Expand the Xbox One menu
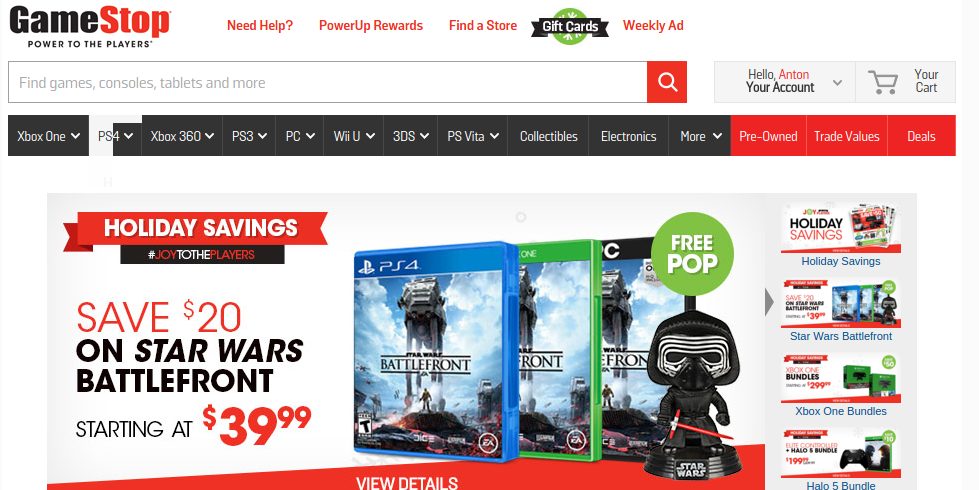979x490 pixels. pyautogui.click(x=48, y=135)
